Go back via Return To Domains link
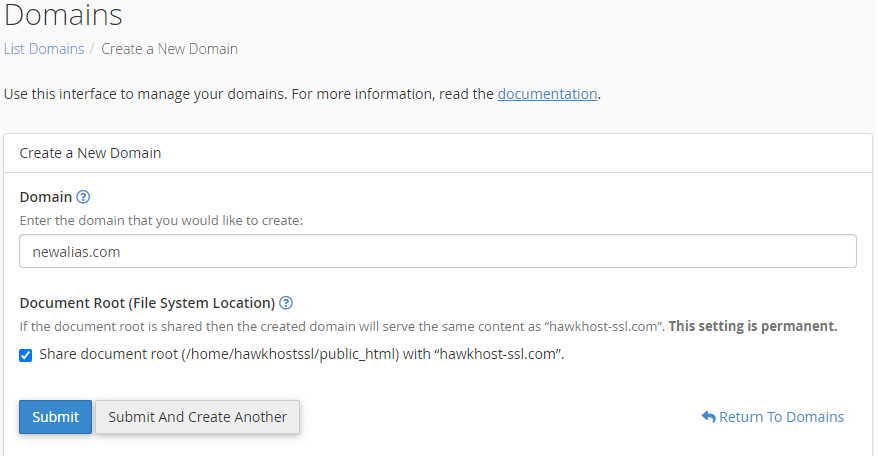Viewport: 878px width, 456px height. tap(781, 417)
